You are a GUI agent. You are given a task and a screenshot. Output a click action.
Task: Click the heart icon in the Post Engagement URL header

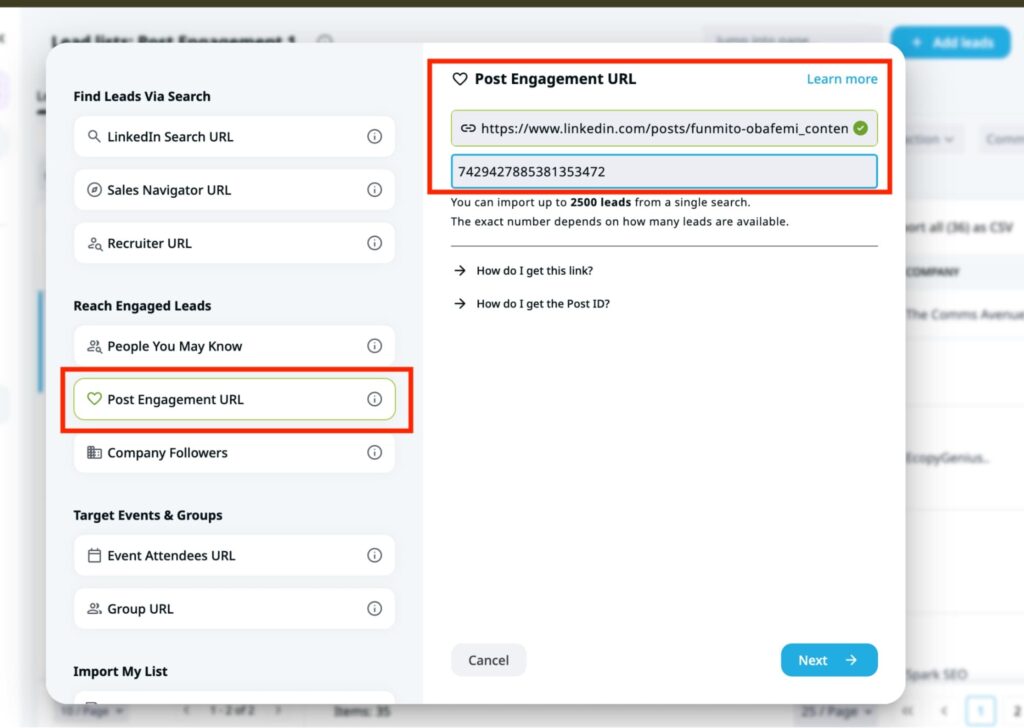pos(462,78)
